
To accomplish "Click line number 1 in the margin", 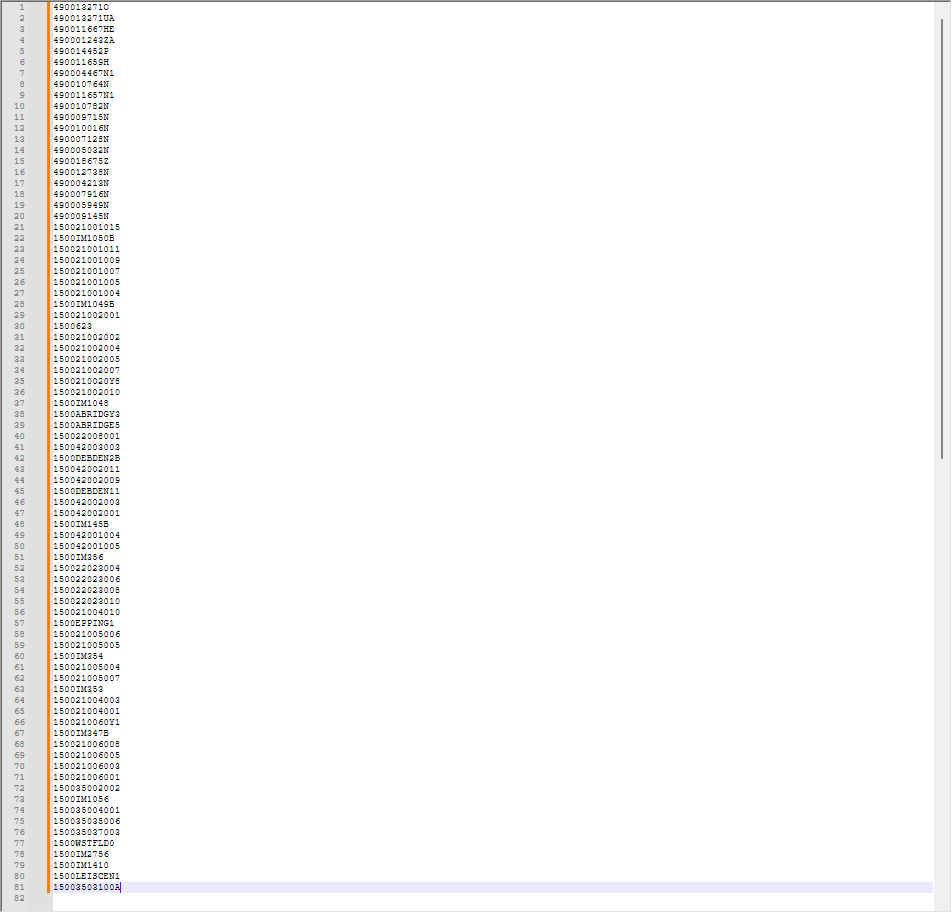I will (x=22, y=7).
